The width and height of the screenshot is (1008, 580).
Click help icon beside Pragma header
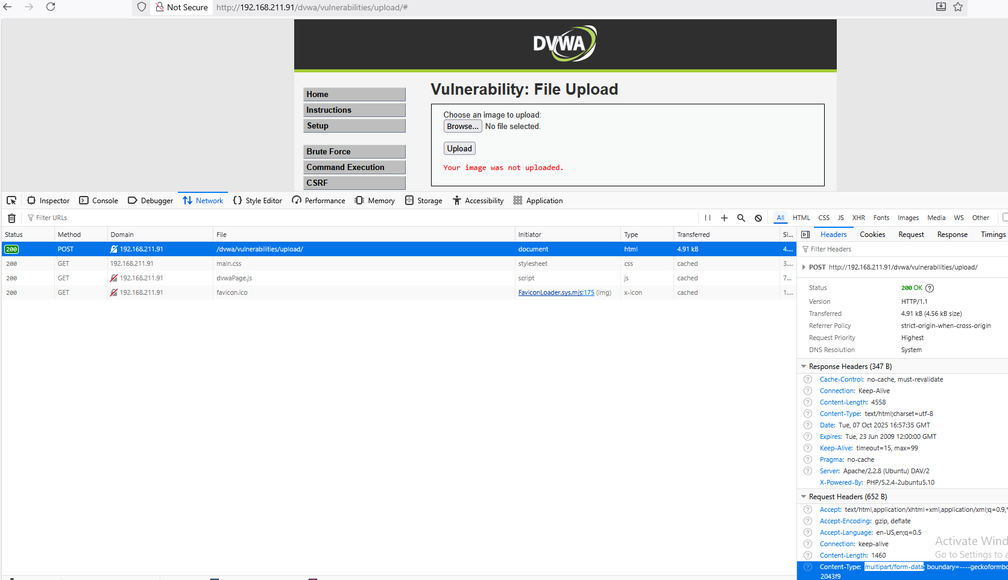point(807,460)
